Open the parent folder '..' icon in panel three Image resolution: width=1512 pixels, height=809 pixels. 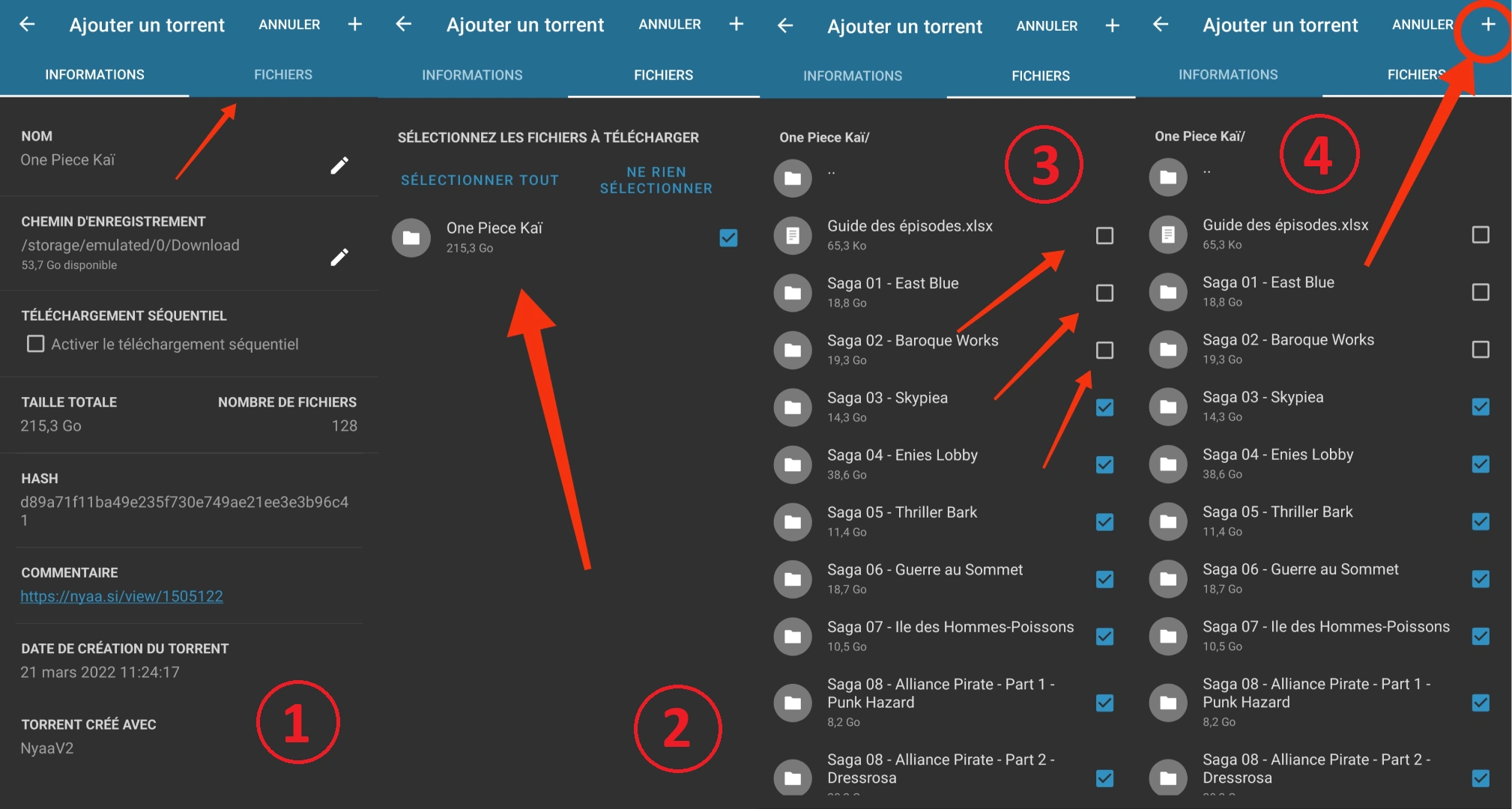tap(793, 178)
